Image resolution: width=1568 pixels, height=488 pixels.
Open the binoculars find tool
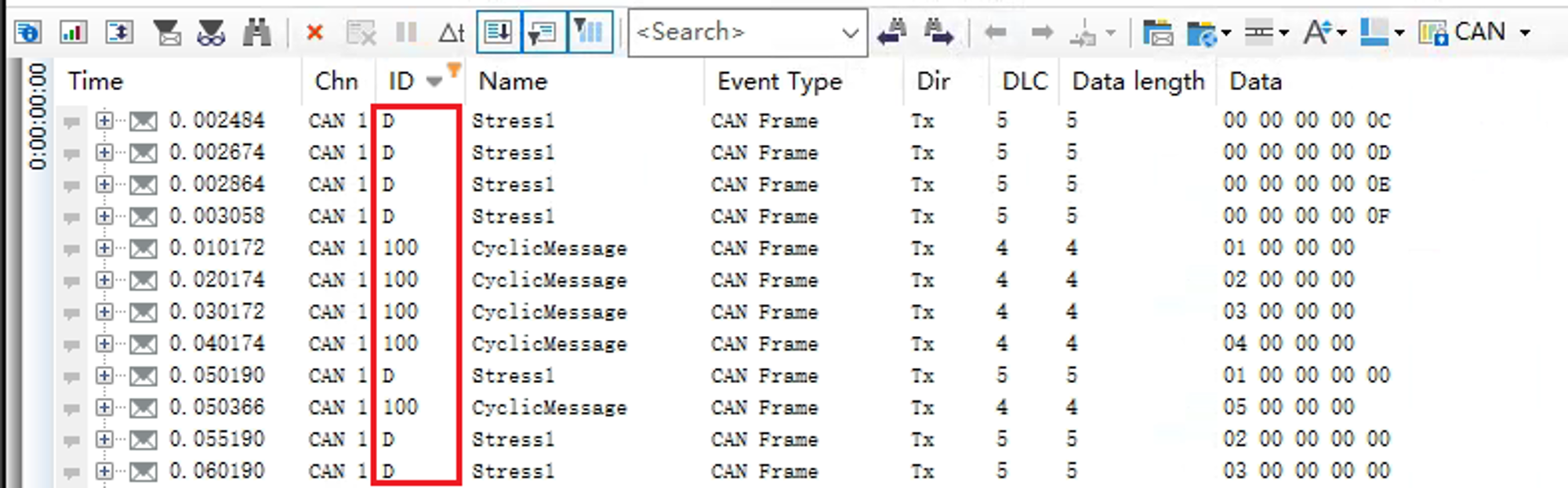pyautogui.click(x=256, y=32)
